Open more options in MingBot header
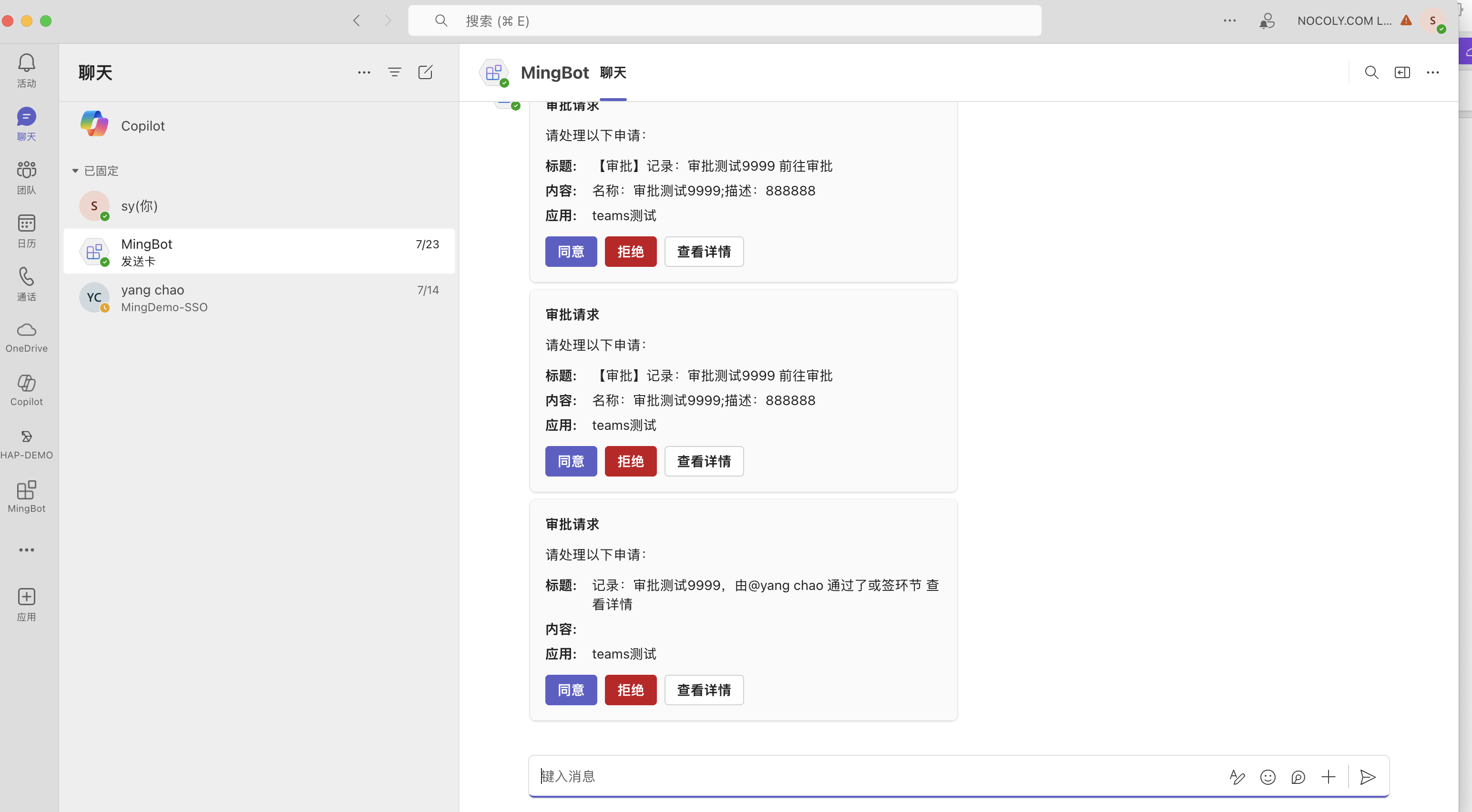This screenshot has width=1472, height=812. click(x=1432, y=72)
